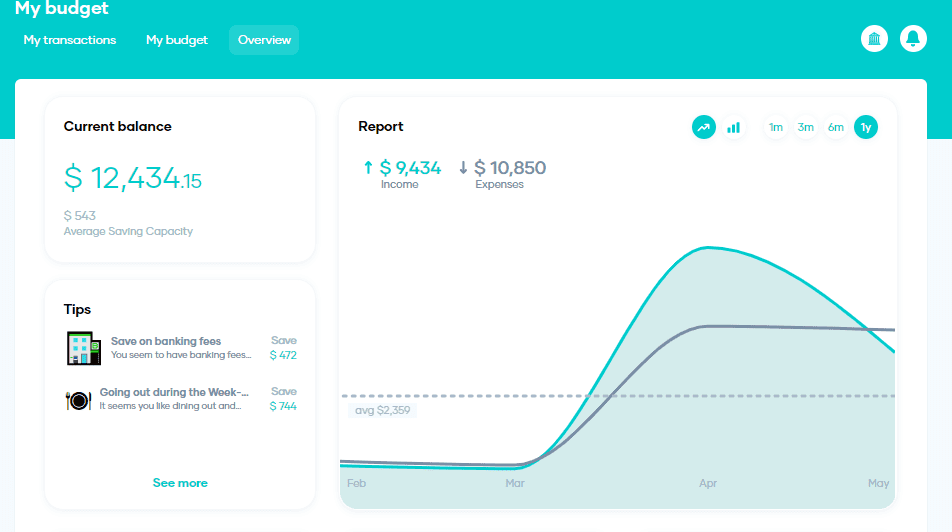This screenshot has width=952, height=532.
Task: Open the My budget tab
Action: (177, 40)
